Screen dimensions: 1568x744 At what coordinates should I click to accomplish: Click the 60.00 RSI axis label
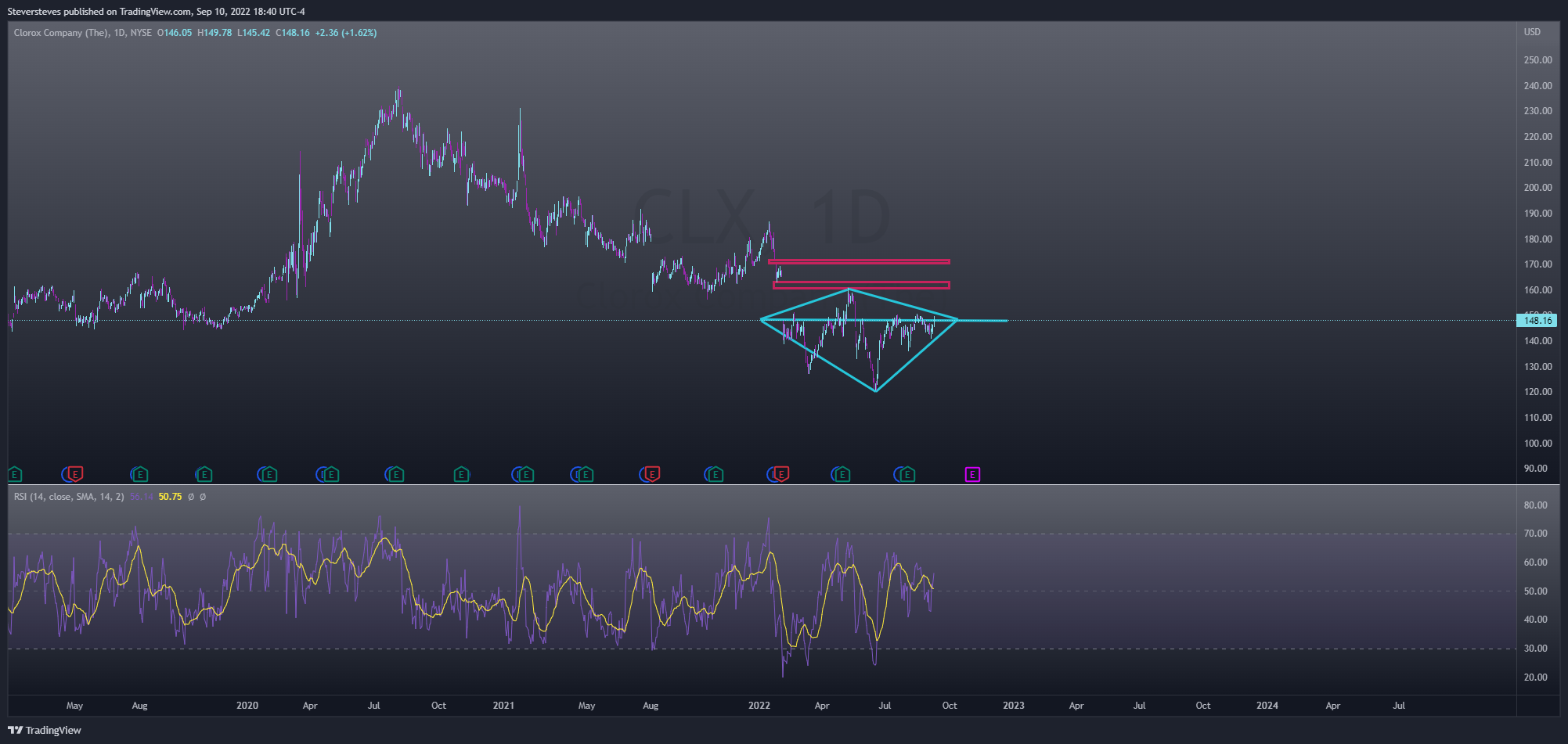point(1536,562)
